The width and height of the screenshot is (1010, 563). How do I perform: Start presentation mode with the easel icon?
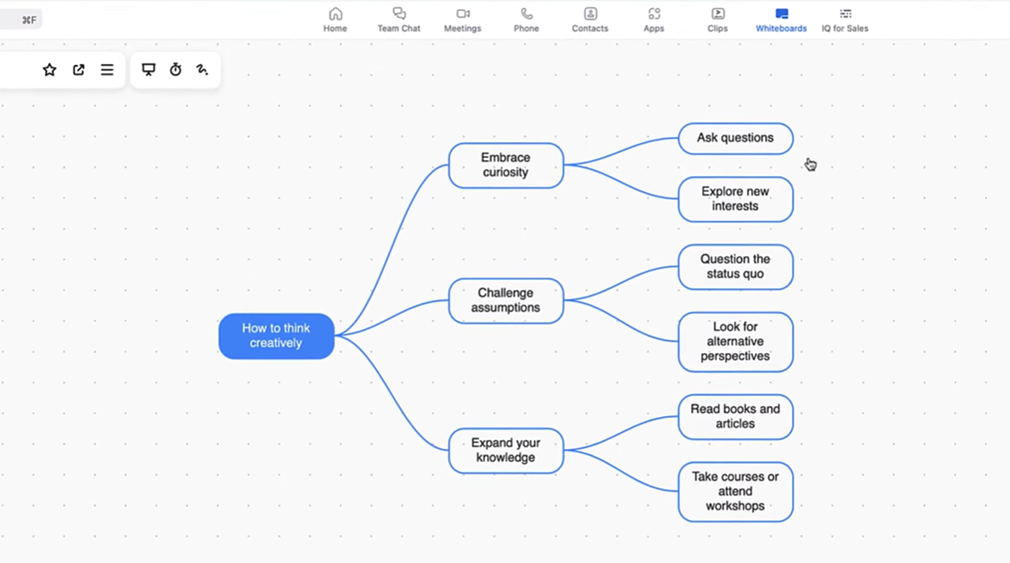point(149,70)
